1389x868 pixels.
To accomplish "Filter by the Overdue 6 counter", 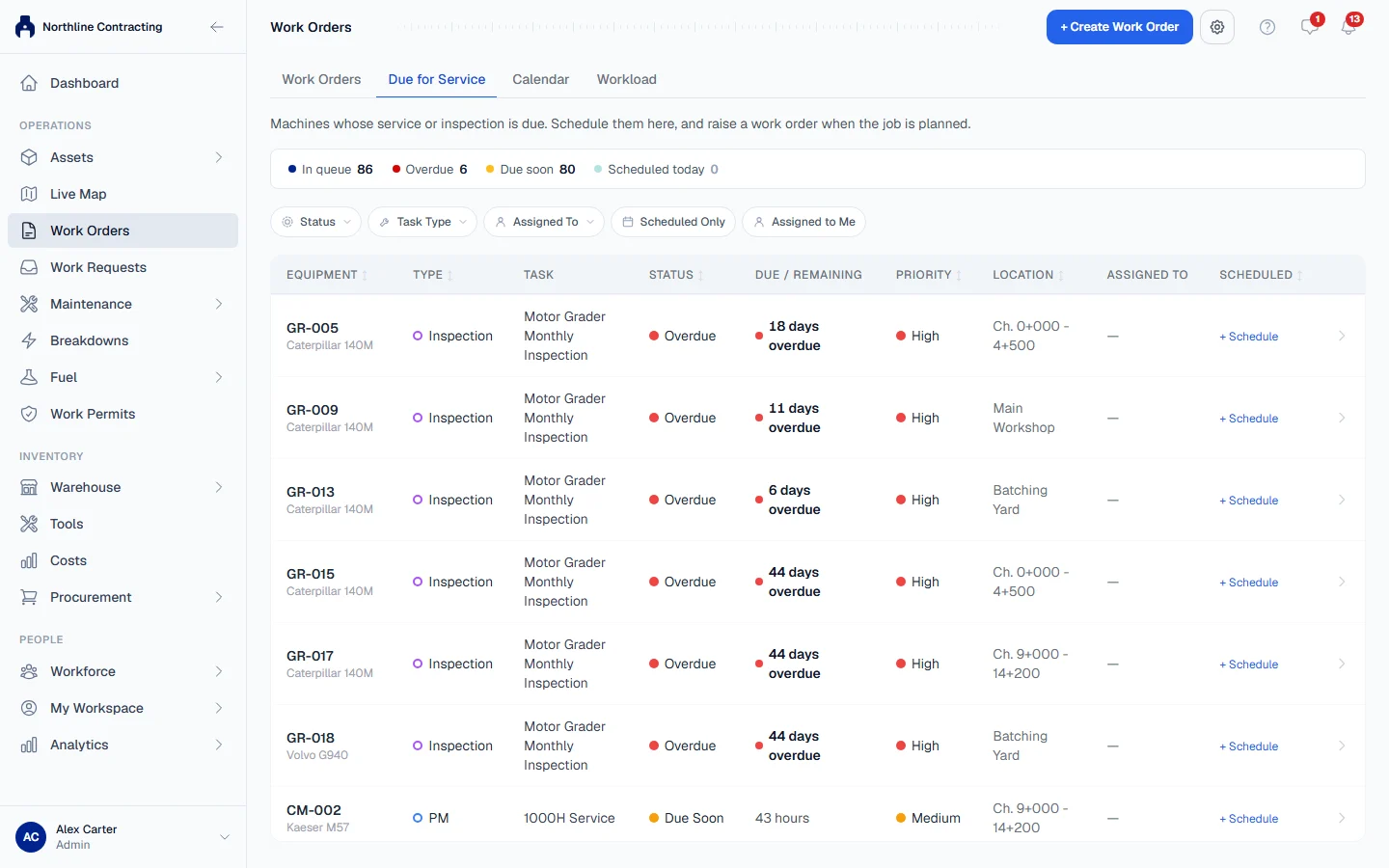I will tap(429, 170).
